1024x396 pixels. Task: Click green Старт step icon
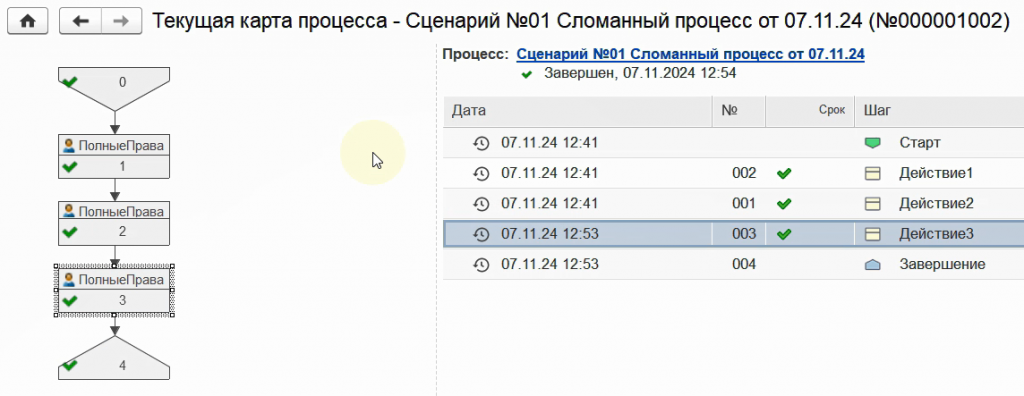click(x=872, y=143)
